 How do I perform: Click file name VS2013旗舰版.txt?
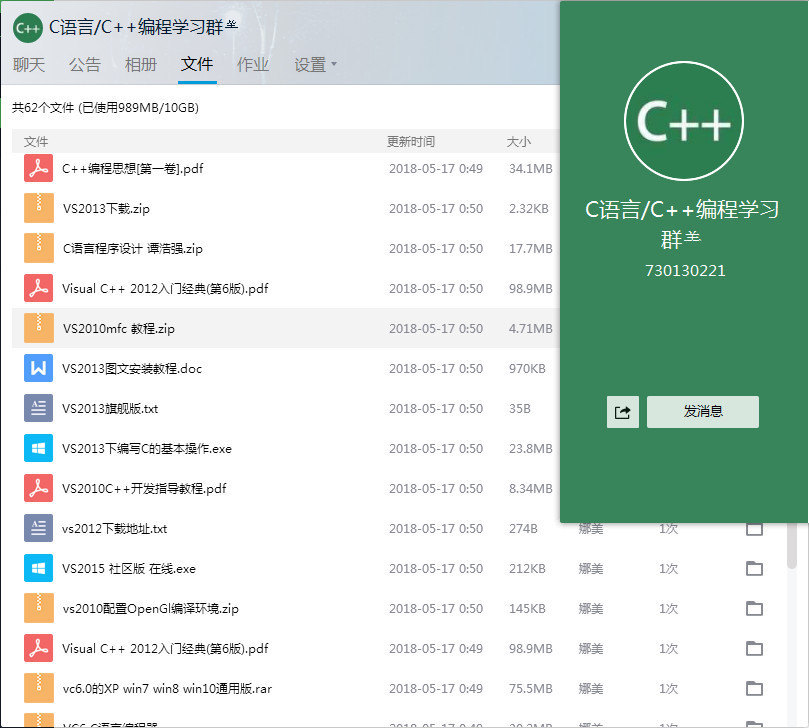tap(110, 408)
